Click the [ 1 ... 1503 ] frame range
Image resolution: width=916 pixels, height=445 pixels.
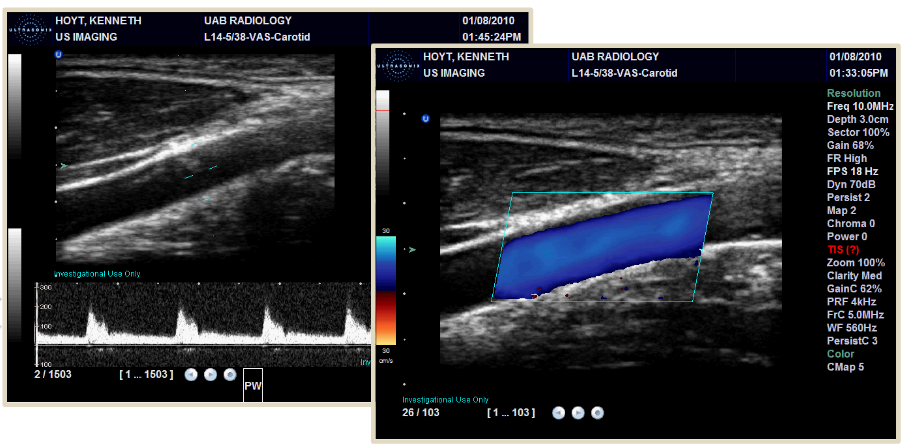pyautogui.click(x=146, y=375)
